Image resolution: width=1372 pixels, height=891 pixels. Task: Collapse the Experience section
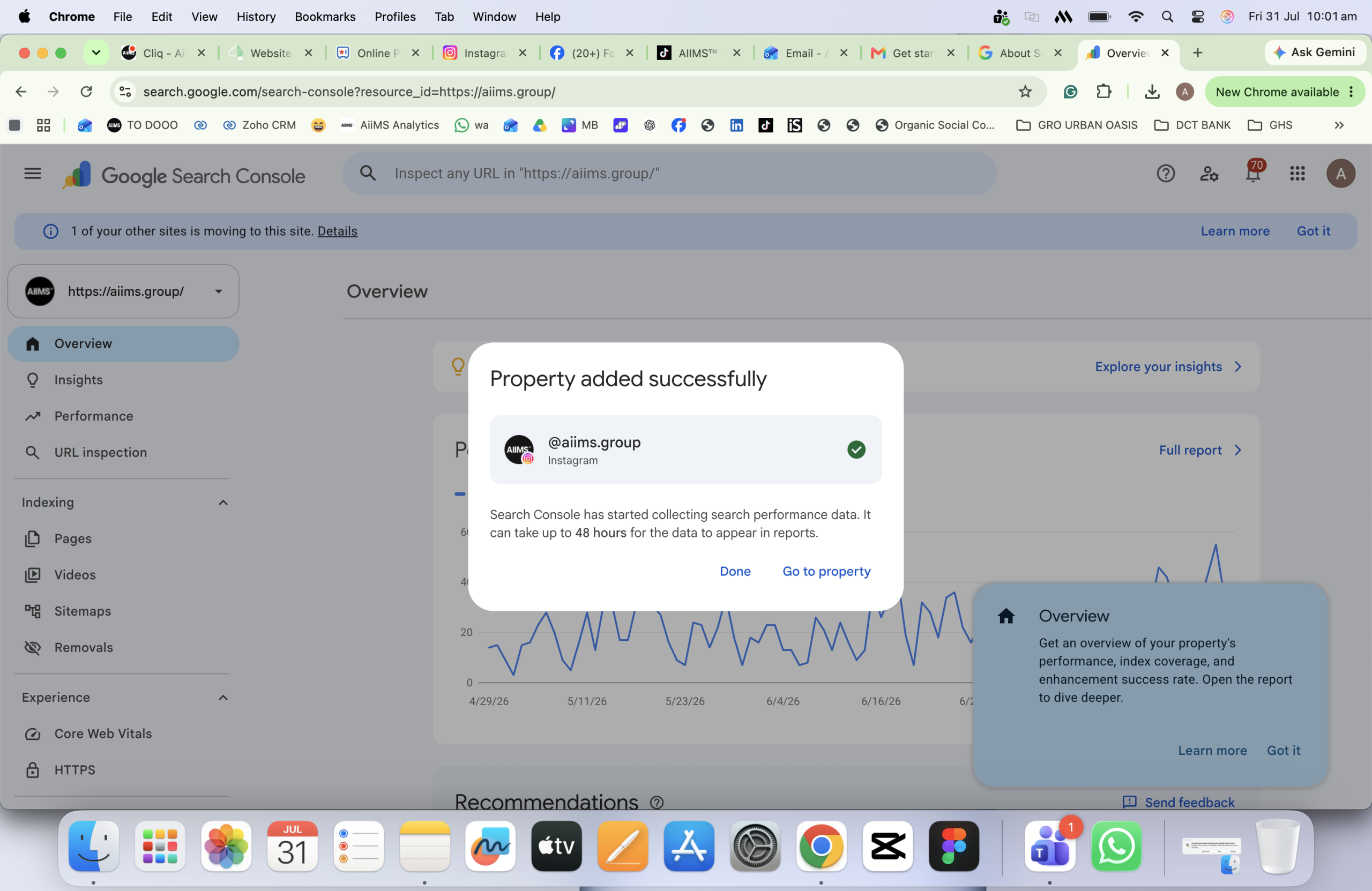click(223, 698)
